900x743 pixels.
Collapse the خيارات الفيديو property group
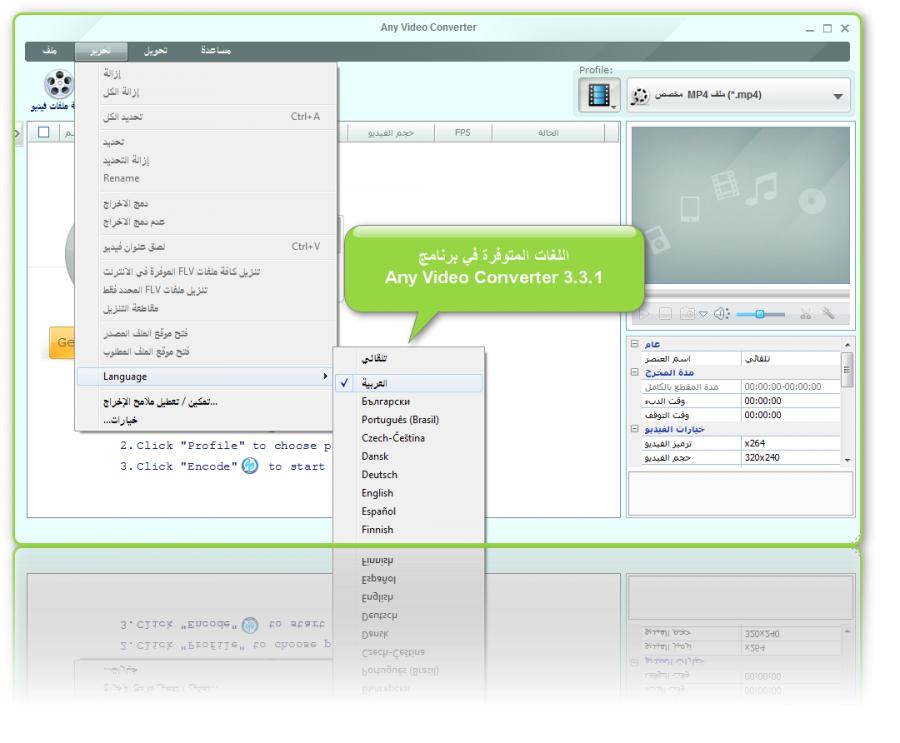[634, 427]
